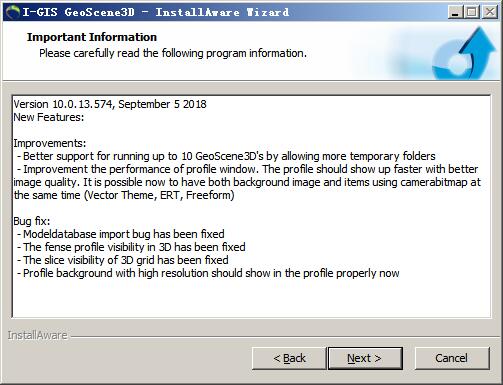Click the Improvements: heading in the notes
This screenshot has width=503, height=385.
coord(50,143)
